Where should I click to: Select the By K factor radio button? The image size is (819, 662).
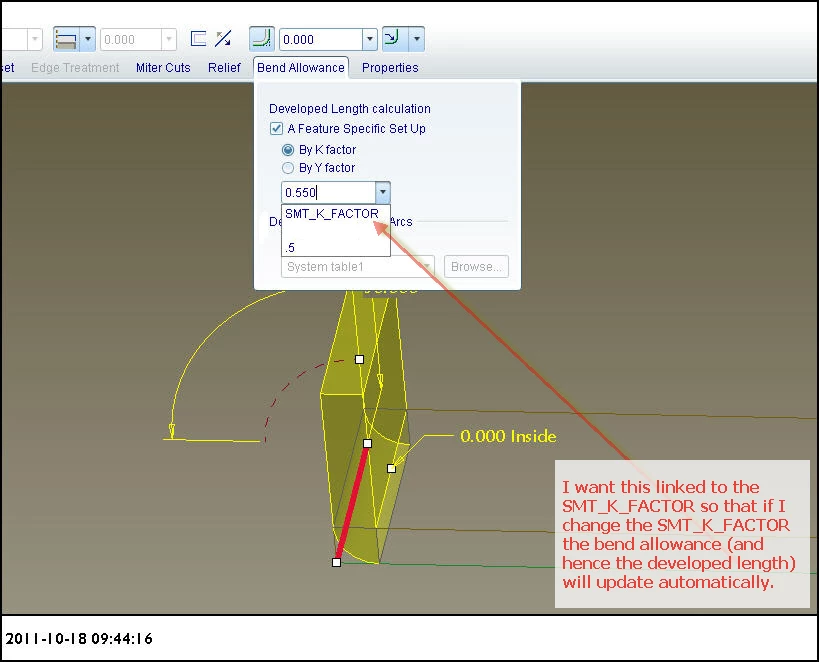click(x=288, y=150)
